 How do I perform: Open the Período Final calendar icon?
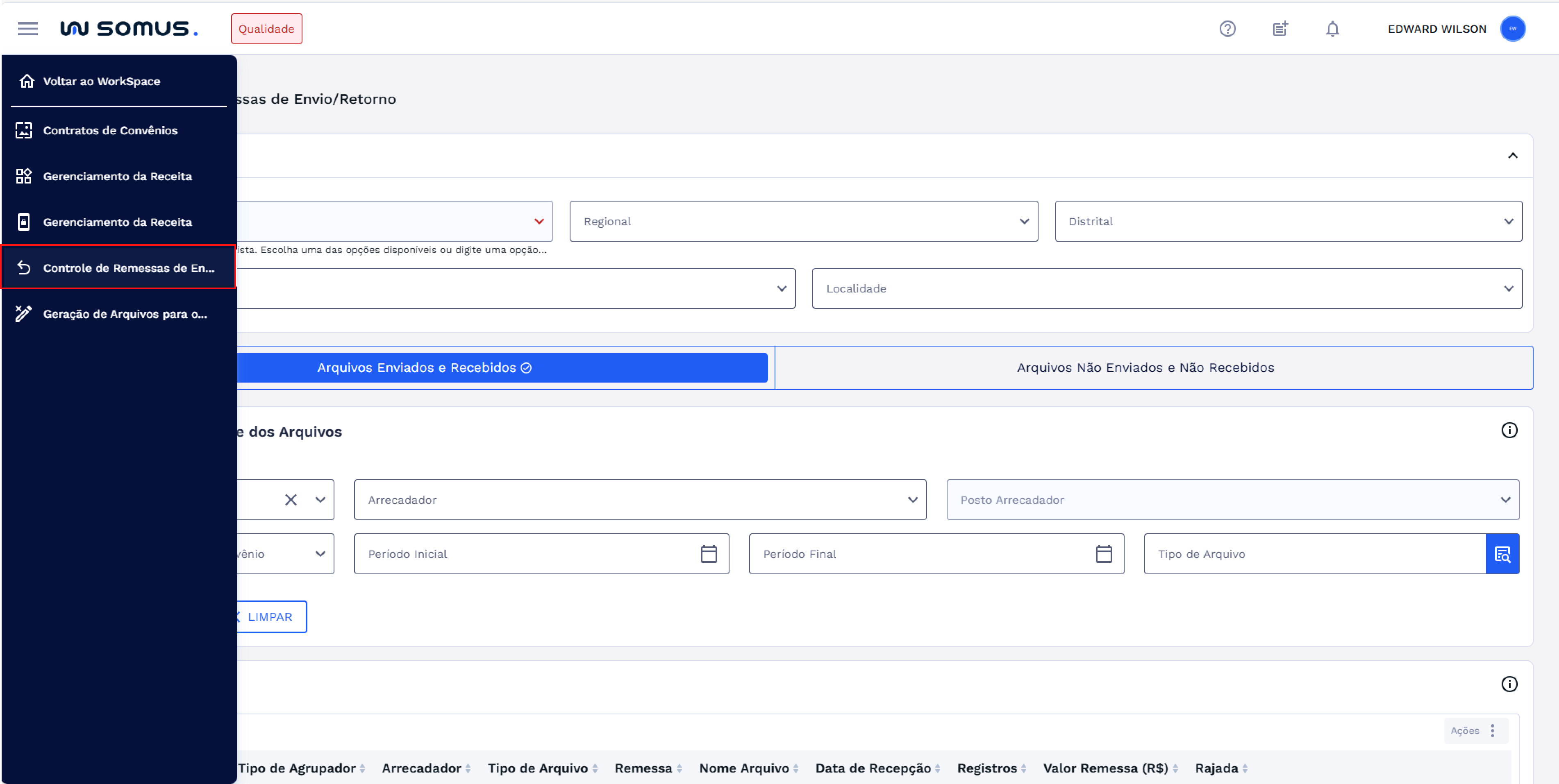pos(1104,553)
